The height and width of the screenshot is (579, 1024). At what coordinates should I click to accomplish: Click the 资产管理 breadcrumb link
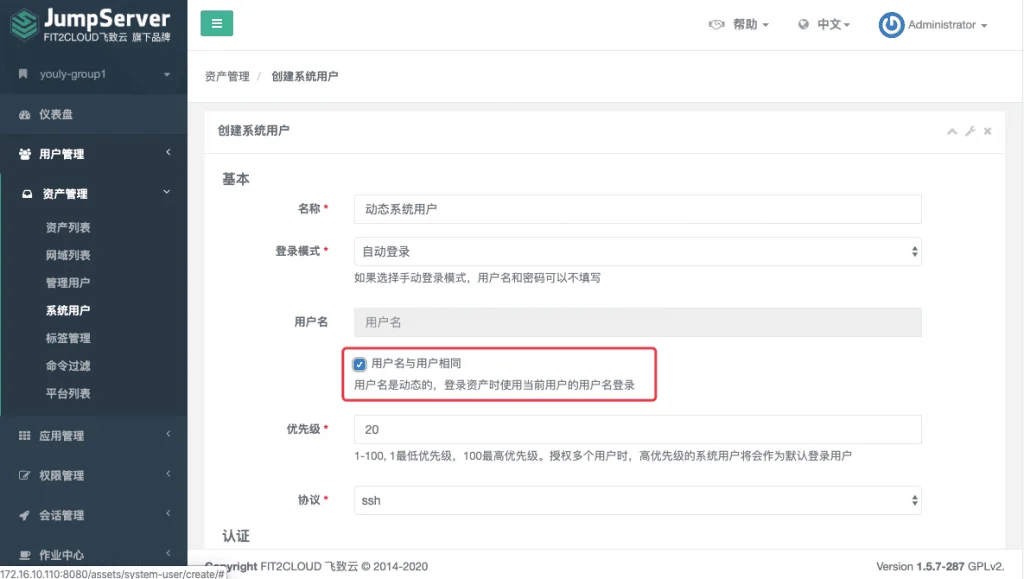point(227,76)
